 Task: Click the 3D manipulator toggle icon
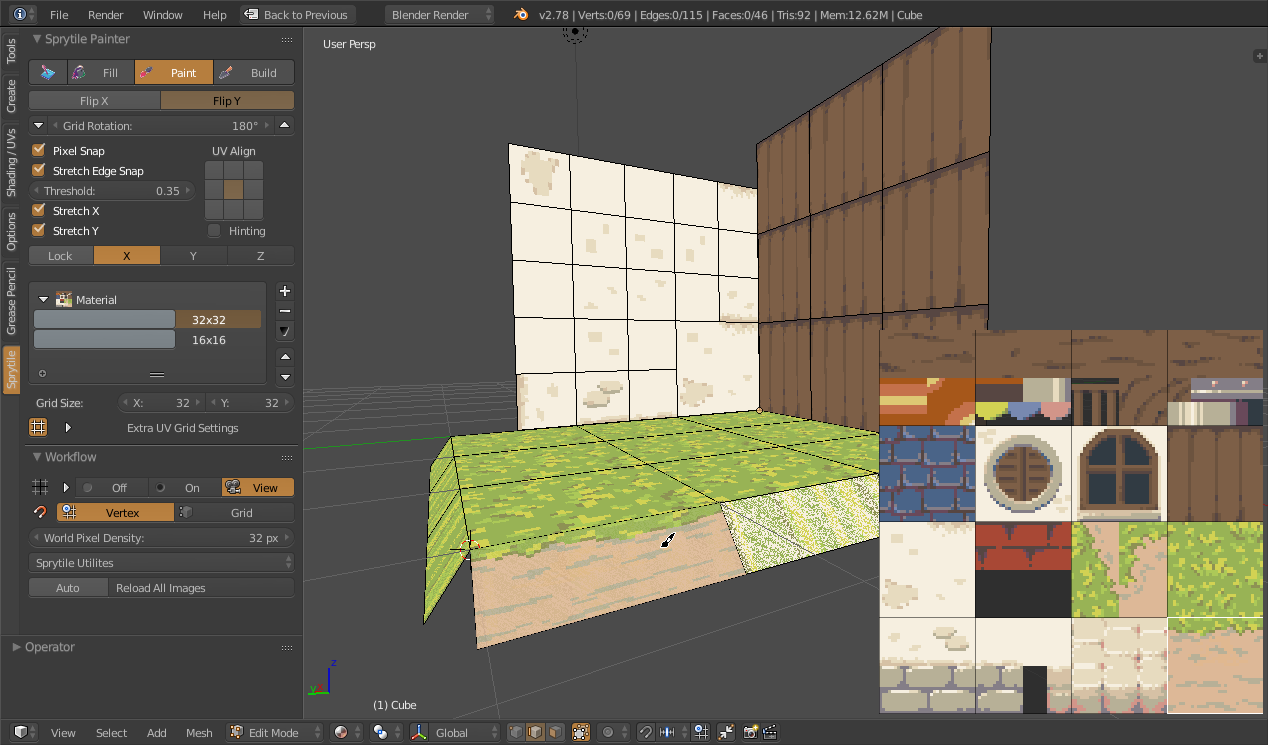pos(420,732)
